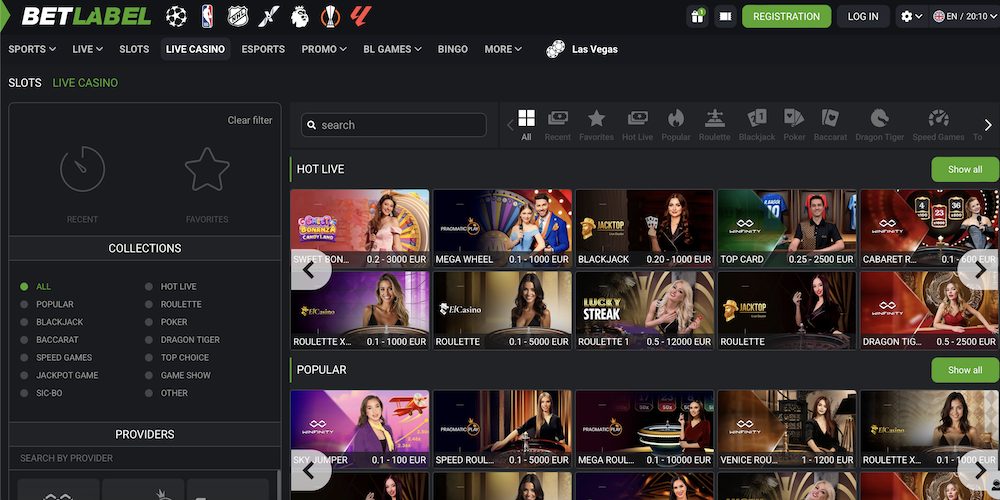Open the ESPORTS menu item

[x=263, y=49]
